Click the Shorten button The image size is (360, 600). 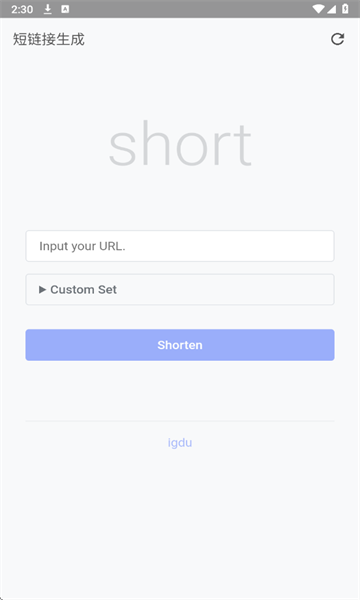(x=180, y=345)
